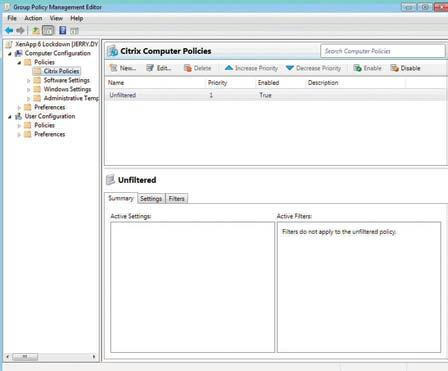Viewport: 448px width, 371px height.
Task: Click the Citrix Computer Policies header icon
Action: tap(113, 51)
